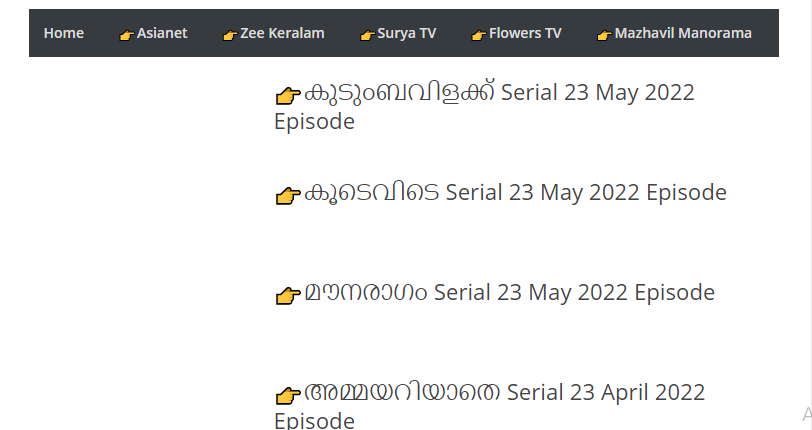Image resolution: width=812 pixels, height=430 pixels.
Task: Click the hand icon before കുടുംബവിളക്ക് Serial
Action: click(x=288, y=95)
